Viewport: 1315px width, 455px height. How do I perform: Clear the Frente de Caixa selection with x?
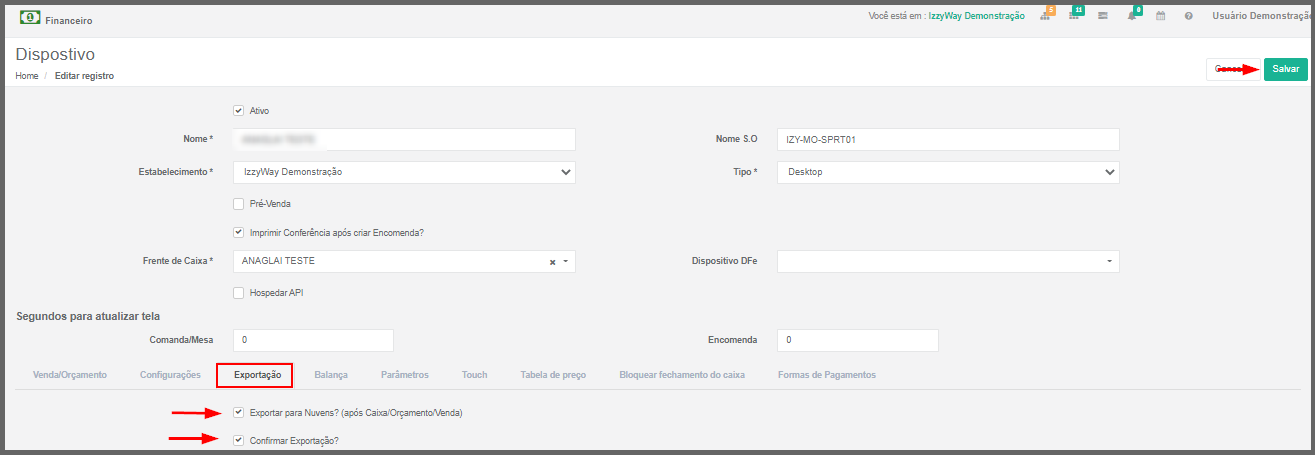pos(552,262)
